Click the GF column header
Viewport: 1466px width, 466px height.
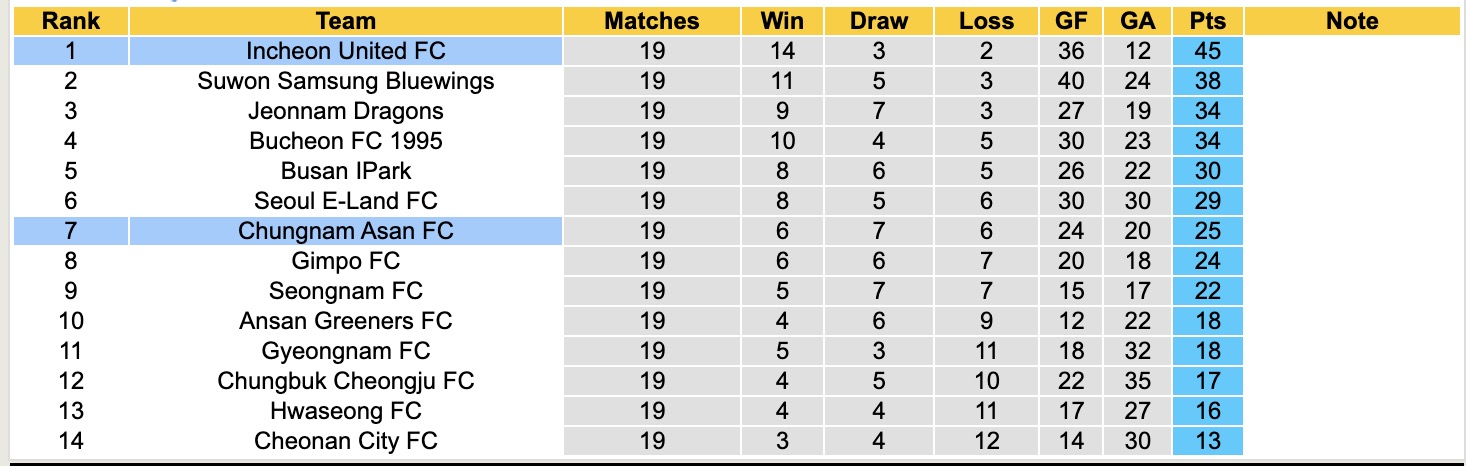[1071, 21]
